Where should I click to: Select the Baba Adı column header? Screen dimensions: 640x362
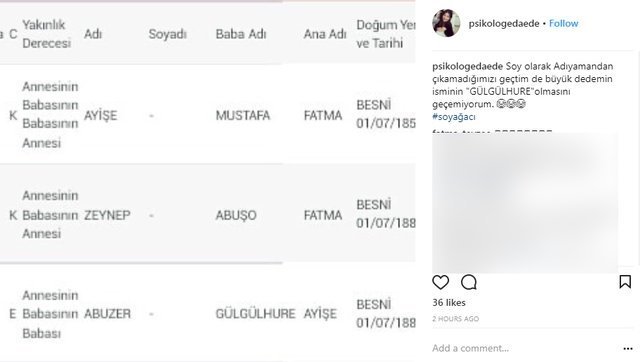tap(241, 34)
